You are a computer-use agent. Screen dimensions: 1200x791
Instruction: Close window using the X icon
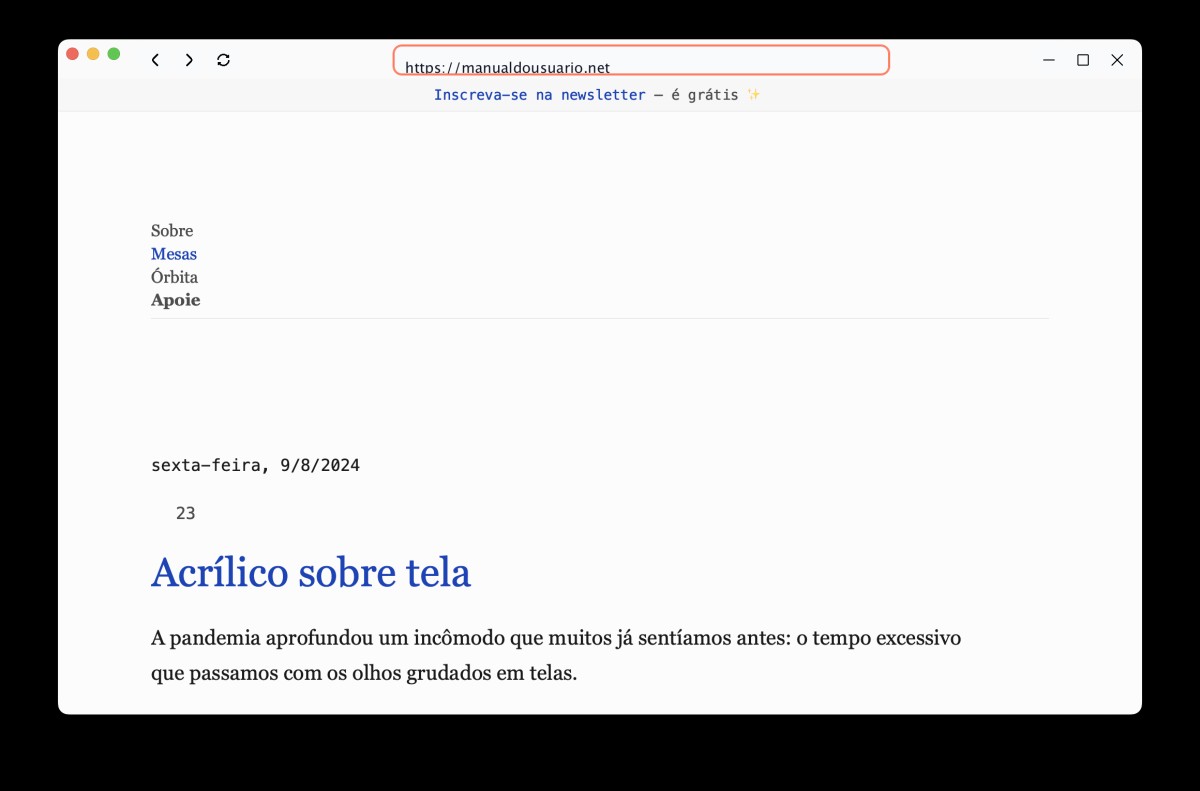coord(1117,60)
